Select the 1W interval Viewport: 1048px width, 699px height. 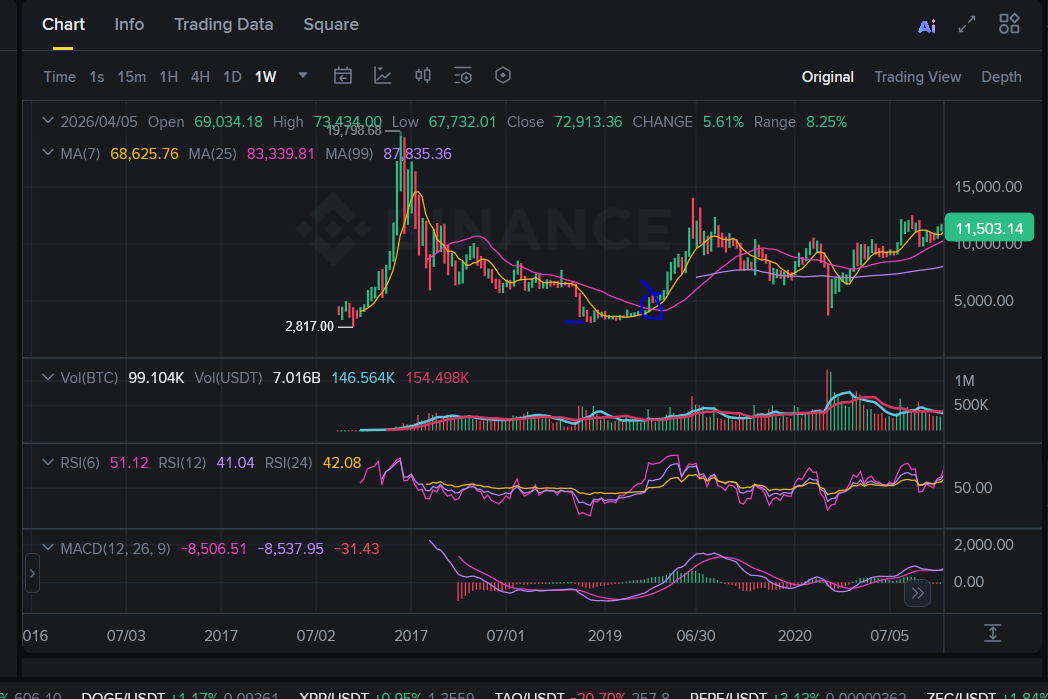click(265, 77)
